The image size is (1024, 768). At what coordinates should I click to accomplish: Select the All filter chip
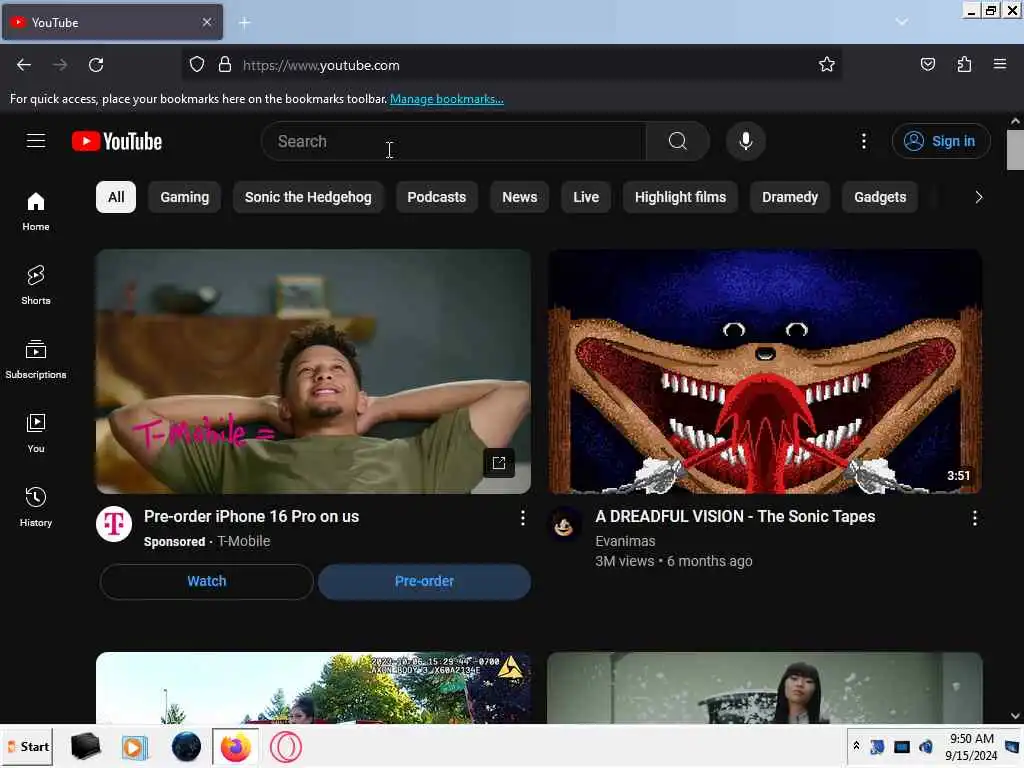coord(116,197)
